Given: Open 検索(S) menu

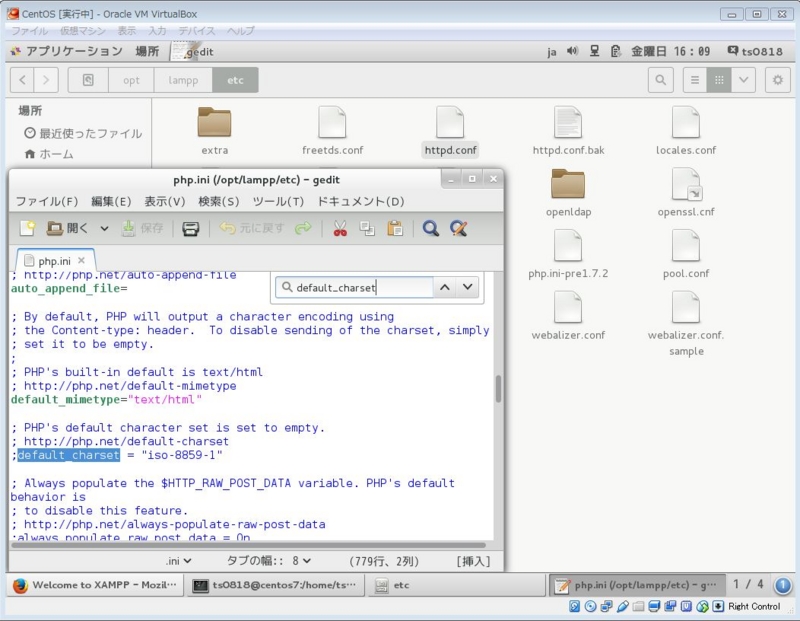Looking at the screenshot, I should (218, 201).
